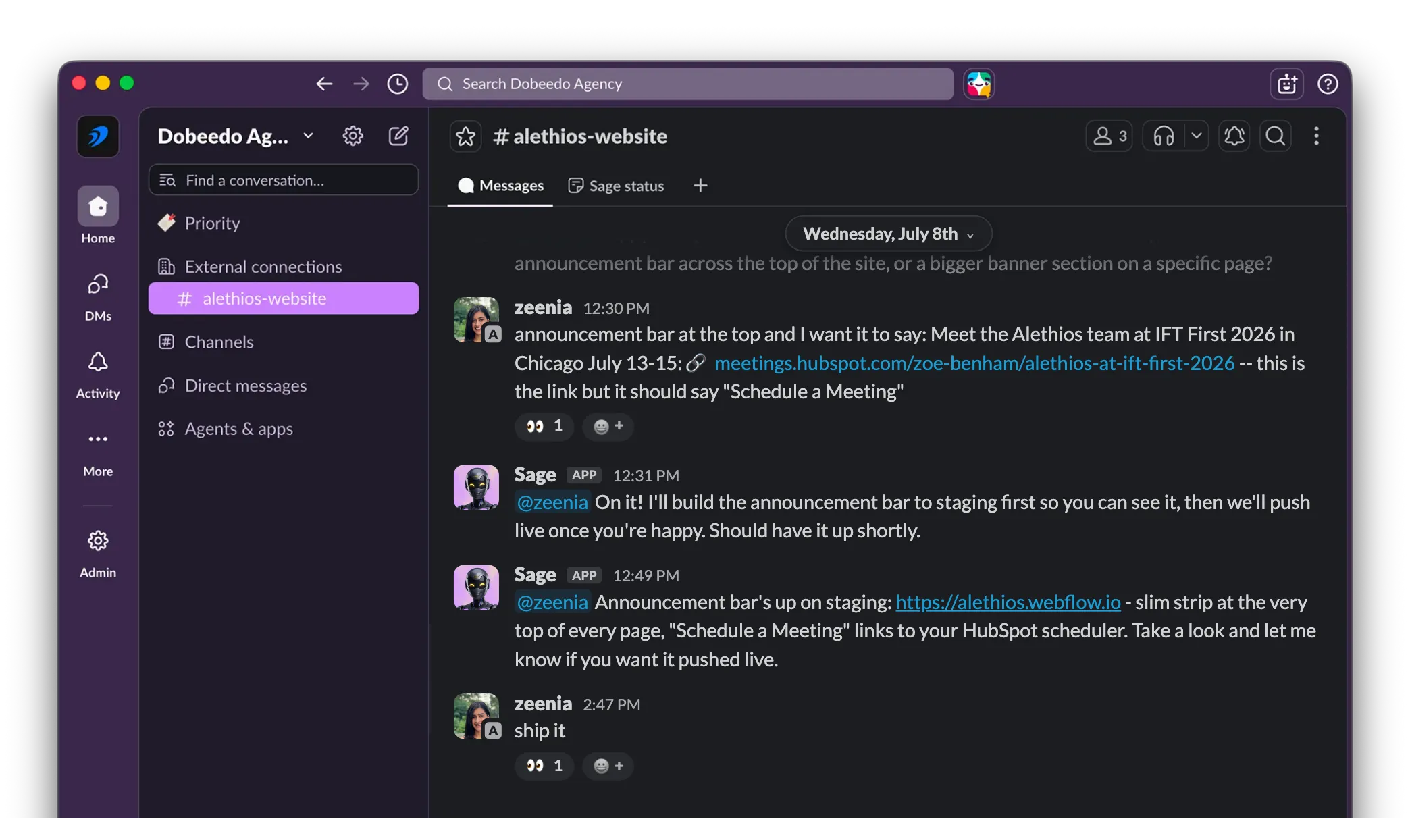This screenshot has width=1410, height=840.
Task: Open the calendar smiley icon in title bar
Action: pos(1286,84)
